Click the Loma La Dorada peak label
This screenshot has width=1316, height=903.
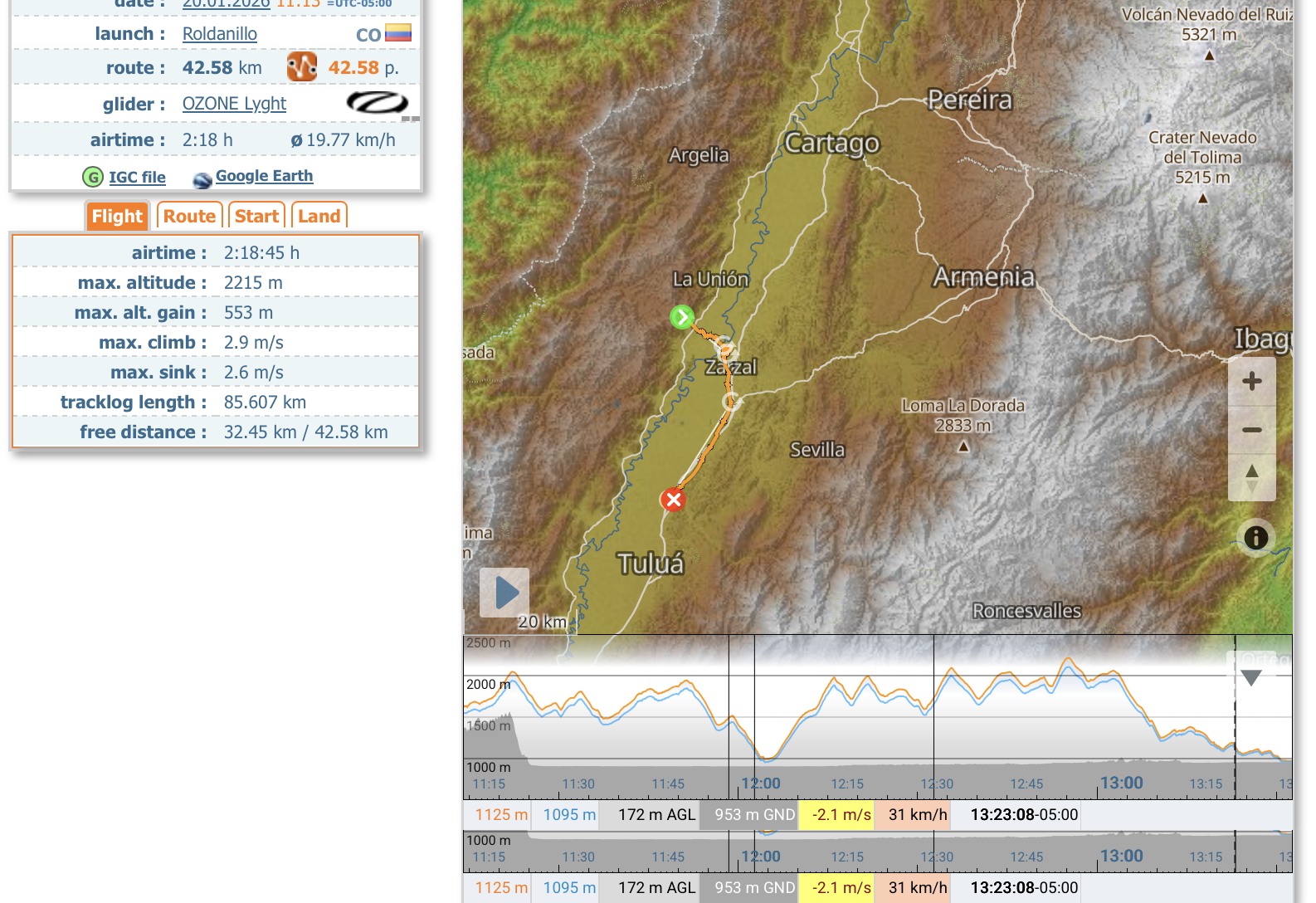(963, 415)
